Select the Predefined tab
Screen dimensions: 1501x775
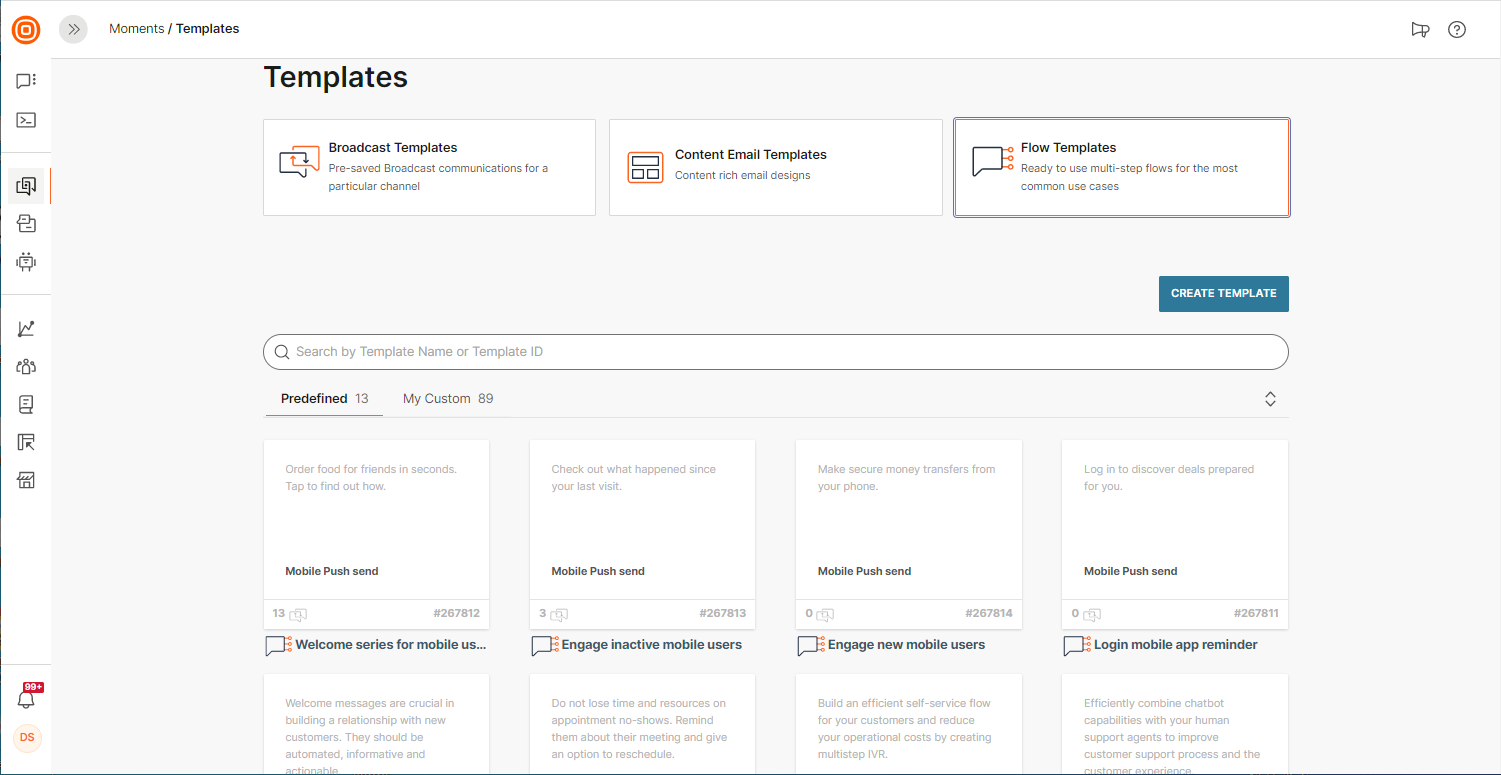[324, 399]
